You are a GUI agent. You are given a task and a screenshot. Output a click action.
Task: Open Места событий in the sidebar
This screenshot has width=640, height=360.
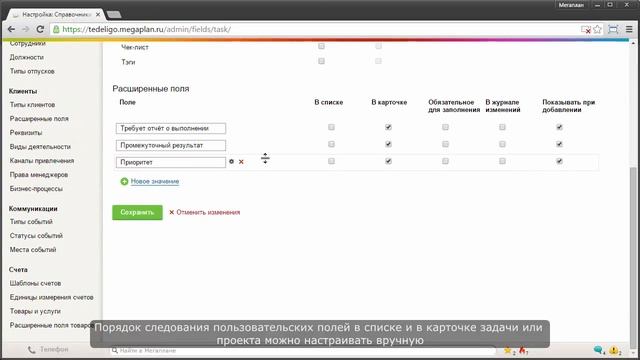33,249
